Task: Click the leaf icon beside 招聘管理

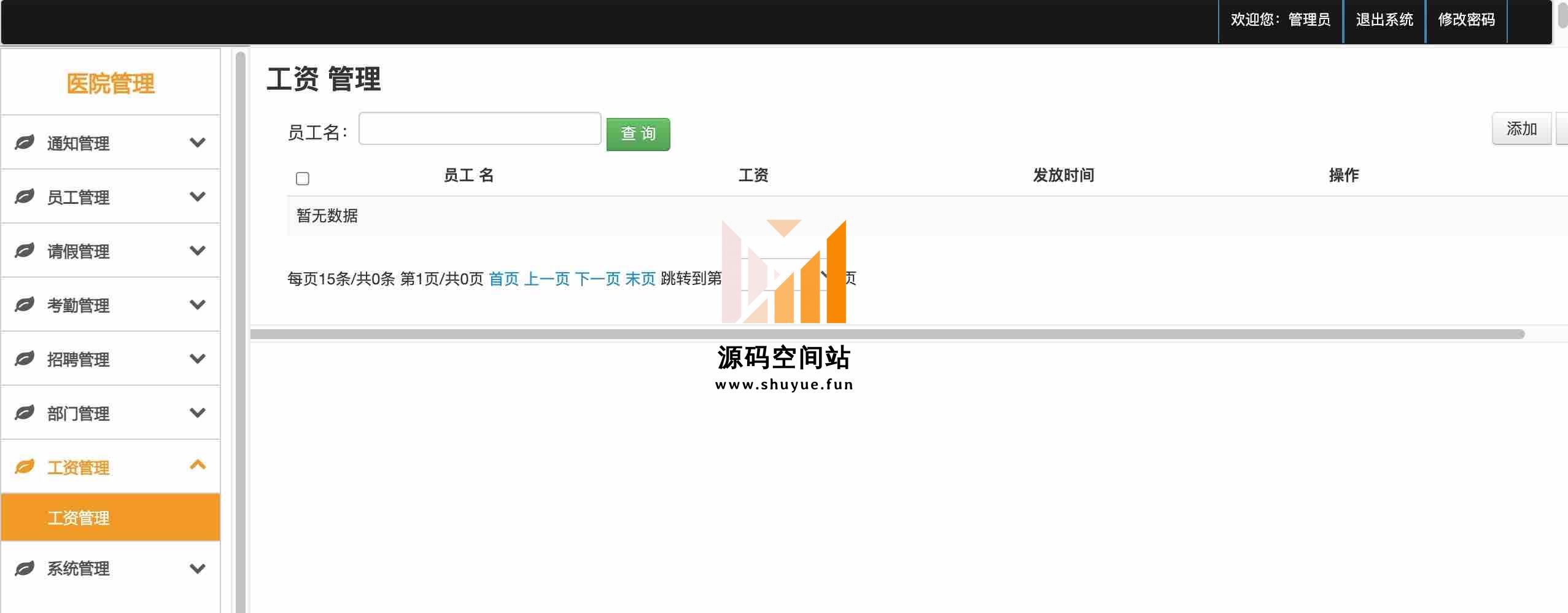Action: click(25, 359)
